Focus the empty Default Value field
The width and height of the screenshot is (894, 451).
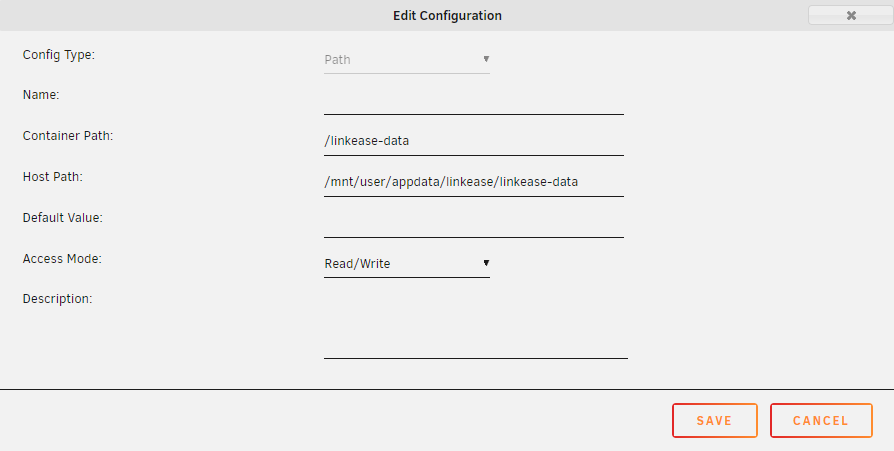point(473,223)
